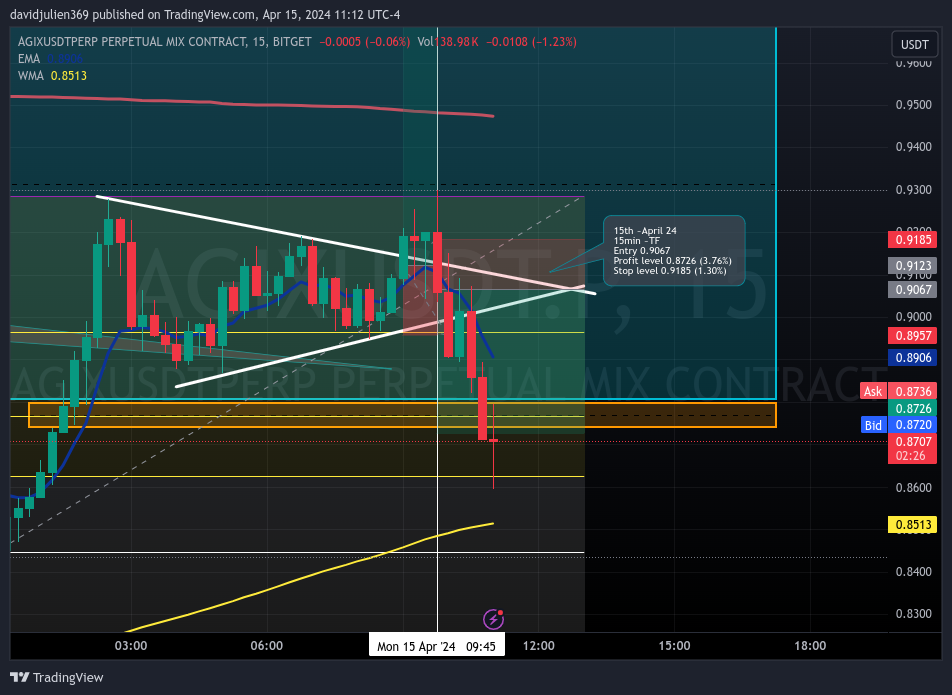The width and height of the screenshot is (952, 695).
Task: Click the 03:00 time axis label
Action: coord(131,646)
